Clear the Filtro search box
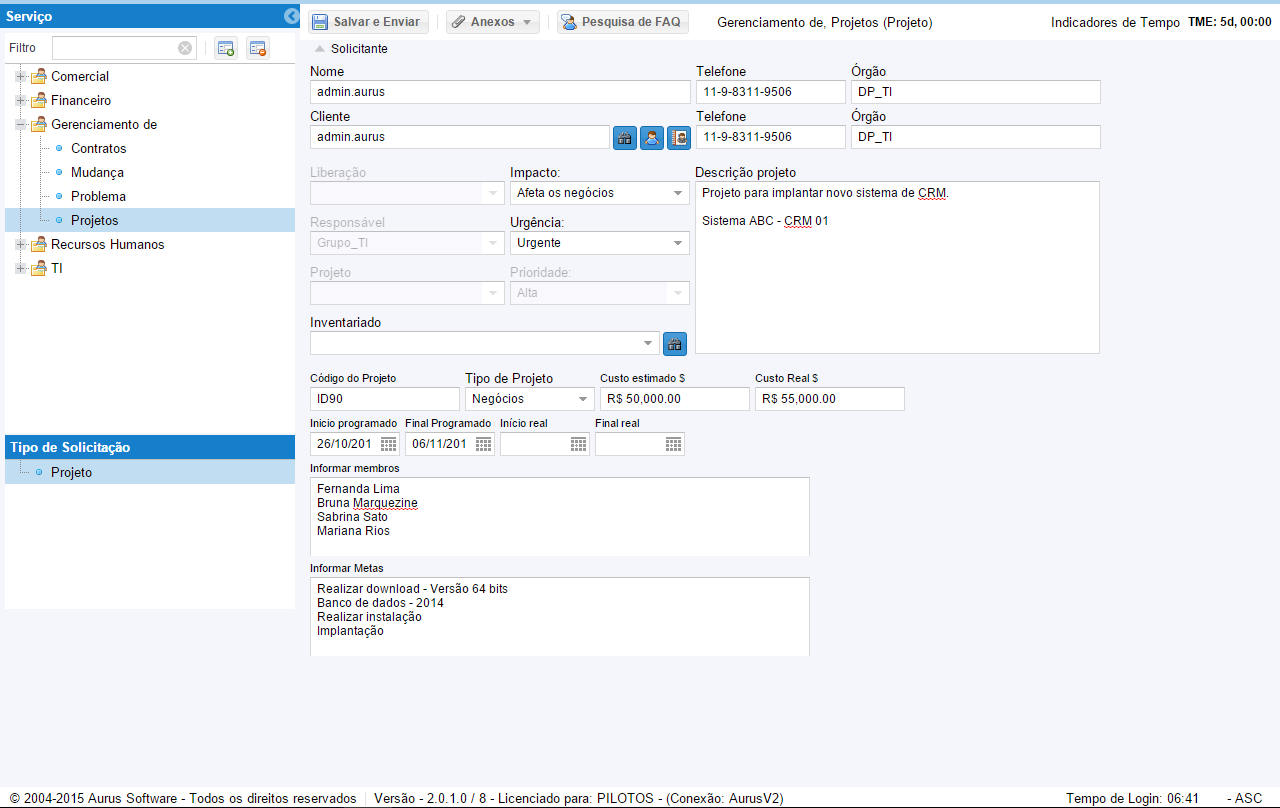The width and height of the screenshot is (1280, 808). 185,48
